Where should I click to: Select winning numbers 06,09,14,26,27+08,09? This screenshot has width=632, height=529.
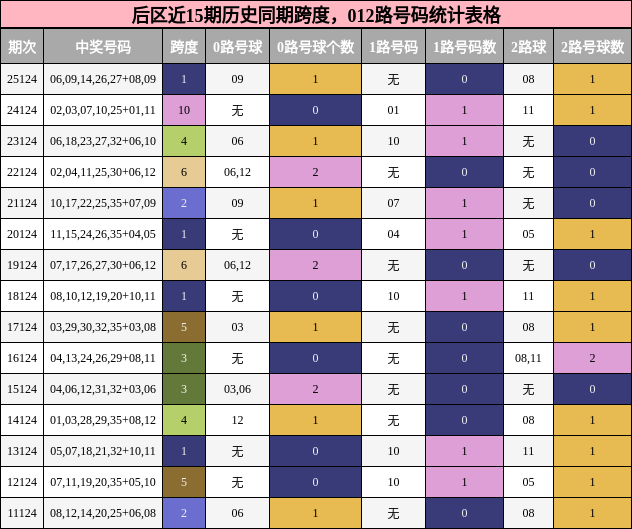103,79
